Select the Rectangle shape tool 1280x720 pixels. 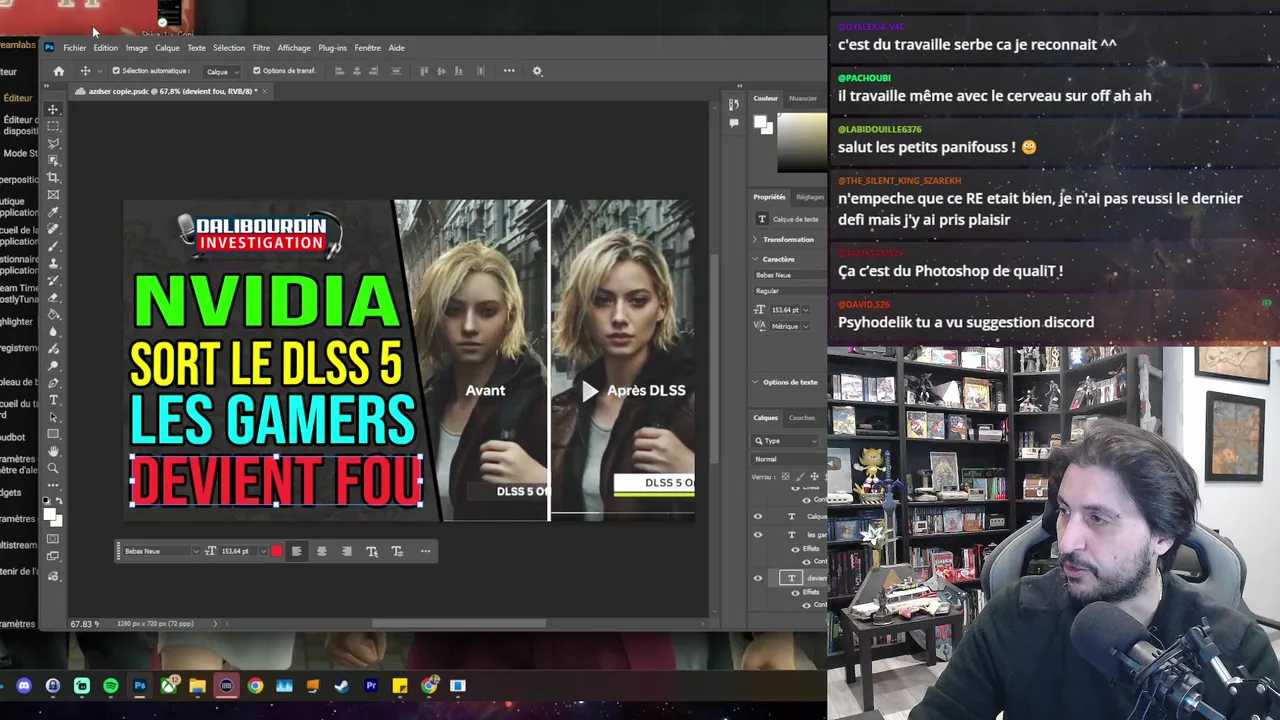[53, 434]
